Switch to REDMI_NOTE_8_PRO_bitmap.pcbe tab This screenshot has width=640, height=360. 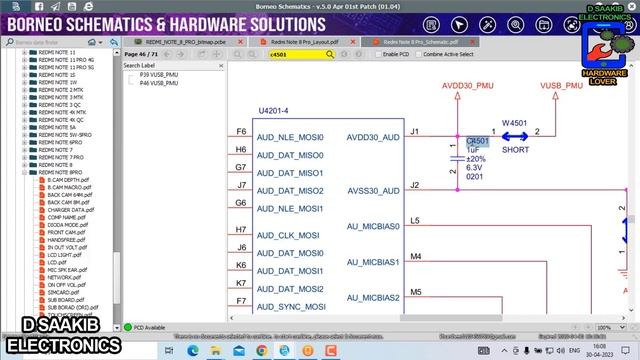[x=185, y=42]
